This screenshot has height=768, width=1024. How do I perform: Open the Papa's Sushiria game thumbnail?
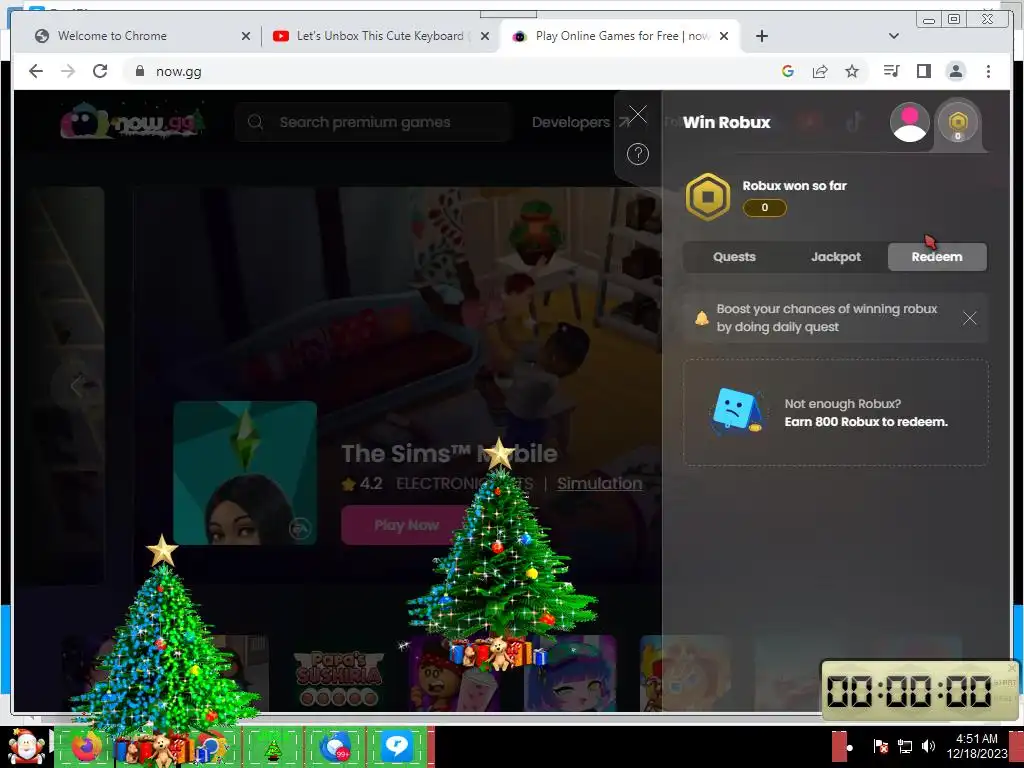click(338, 674)
